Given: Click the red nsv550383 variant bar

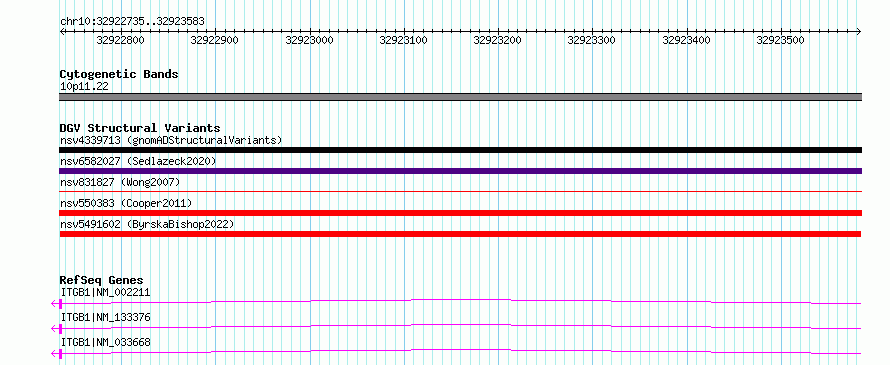Looking at the screenshot, I should (460, 213).
